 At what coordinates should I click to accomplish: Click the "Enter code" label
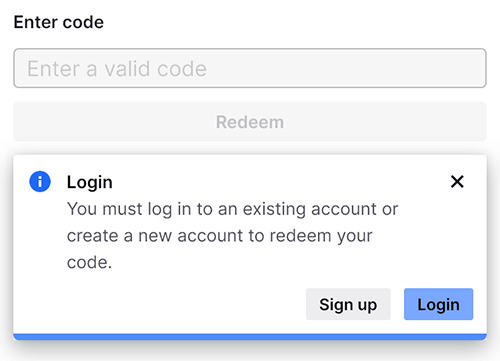tap(59, 22)
